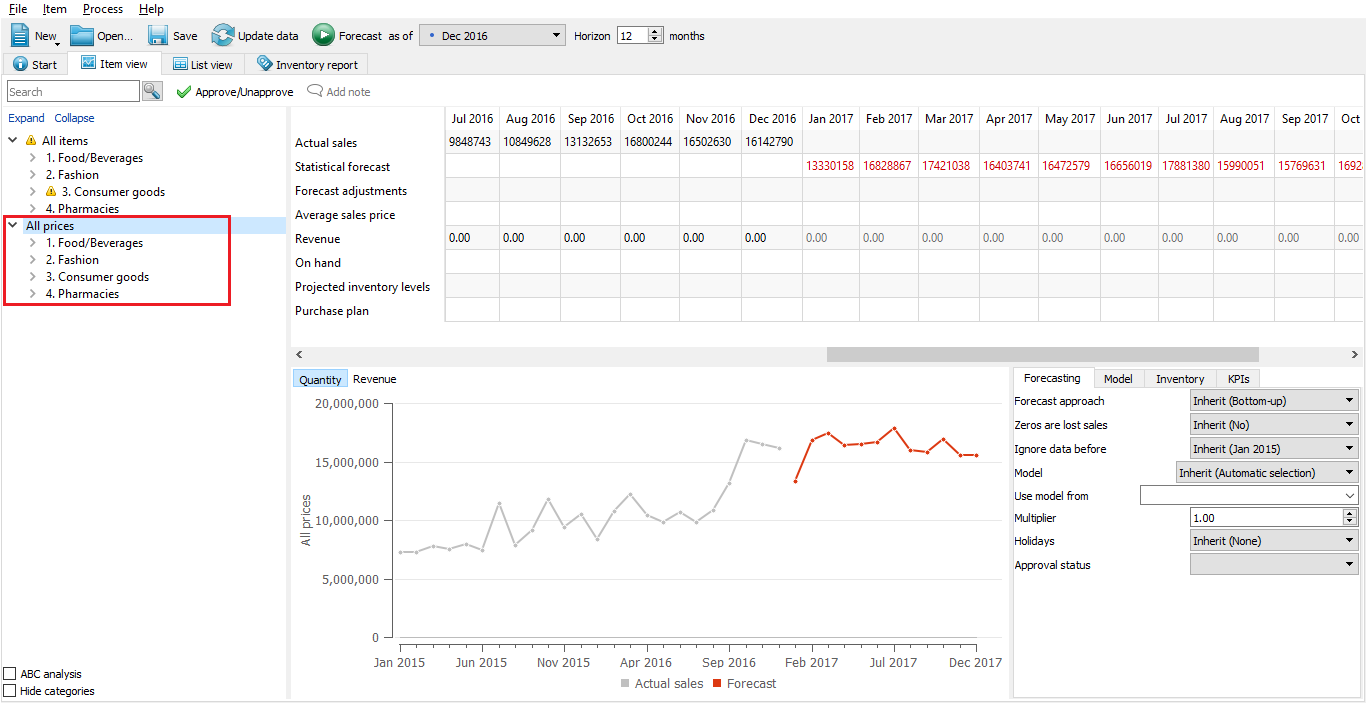
Task: Click the New document icon
Action: 20,35
